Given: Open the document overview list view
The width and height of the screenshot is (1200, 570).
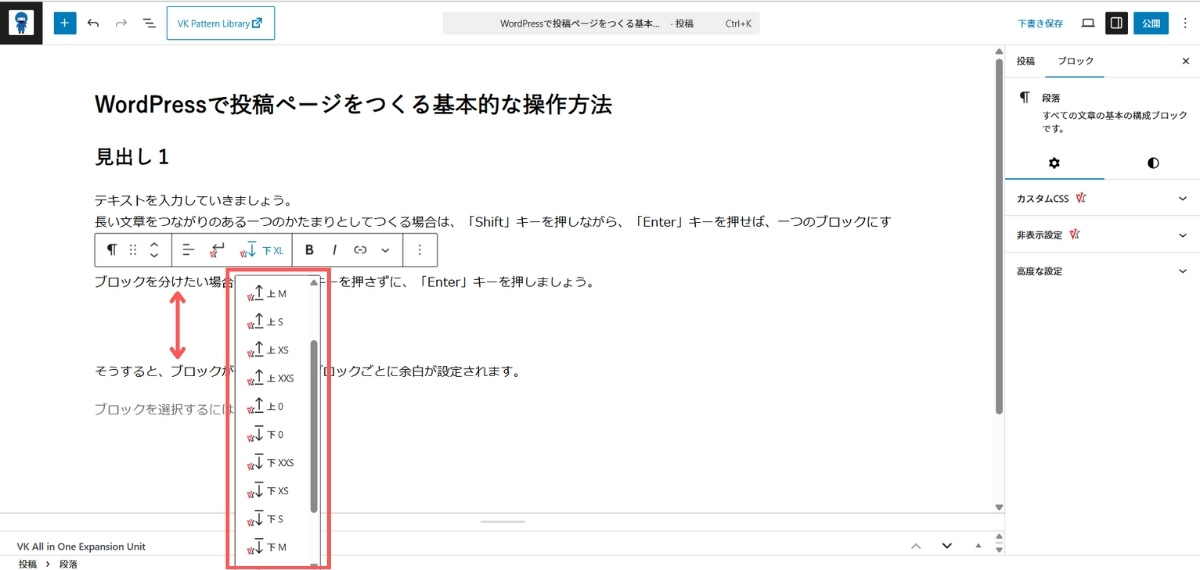Looking at the screenshot, I should (149, 22).
